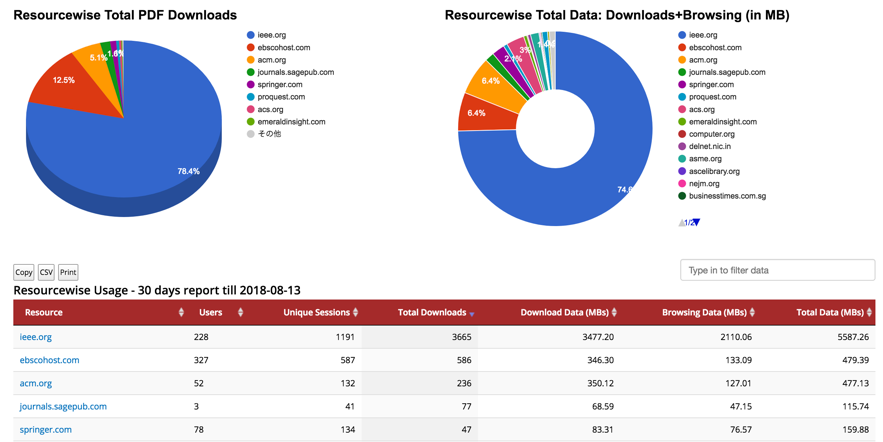Screen dimensions: 883x442
Task: Click ebscohost.com red swatch in PDF Downloads legend
Action: pyautogui.click(x=251, y=47)
